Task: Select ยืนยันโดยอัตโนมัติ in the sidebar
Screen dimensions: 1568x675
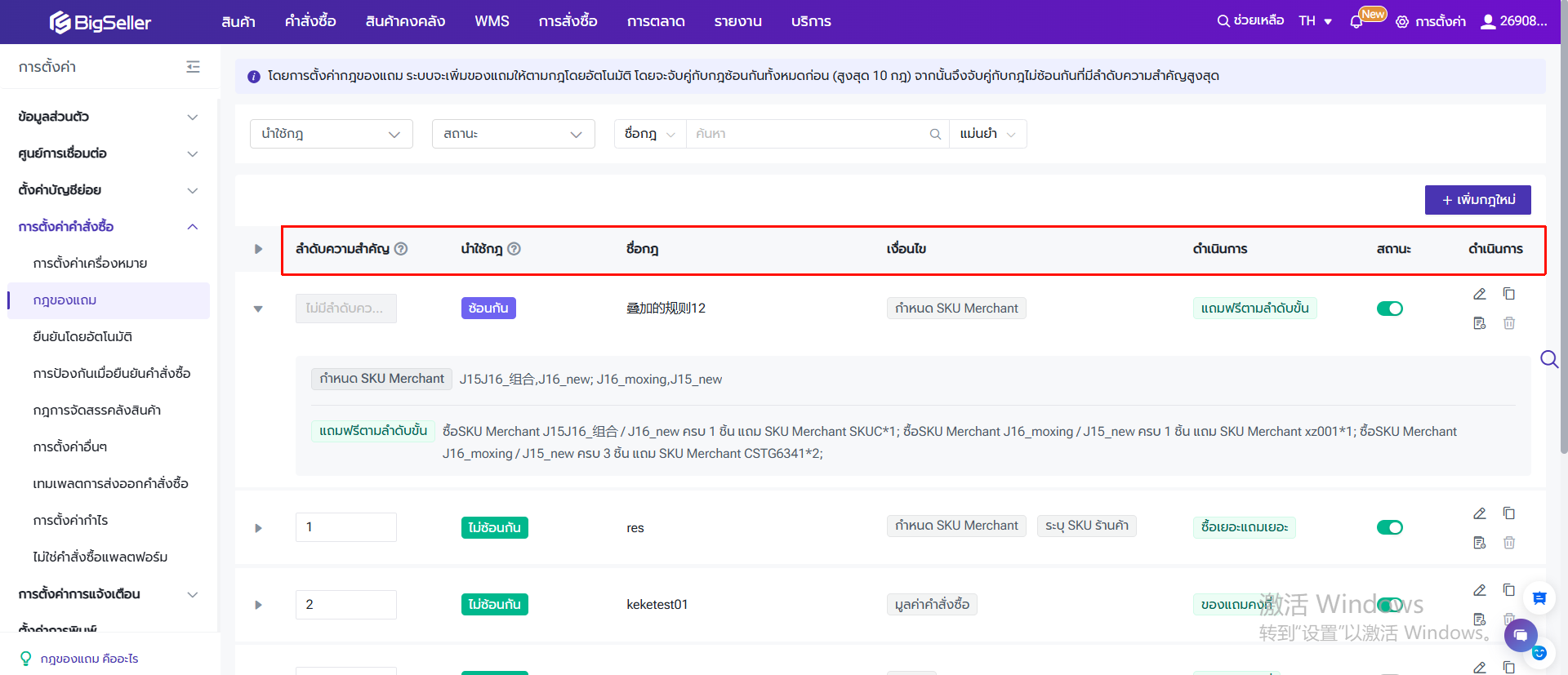Action: pyautogui.click(x=82, y=336)
